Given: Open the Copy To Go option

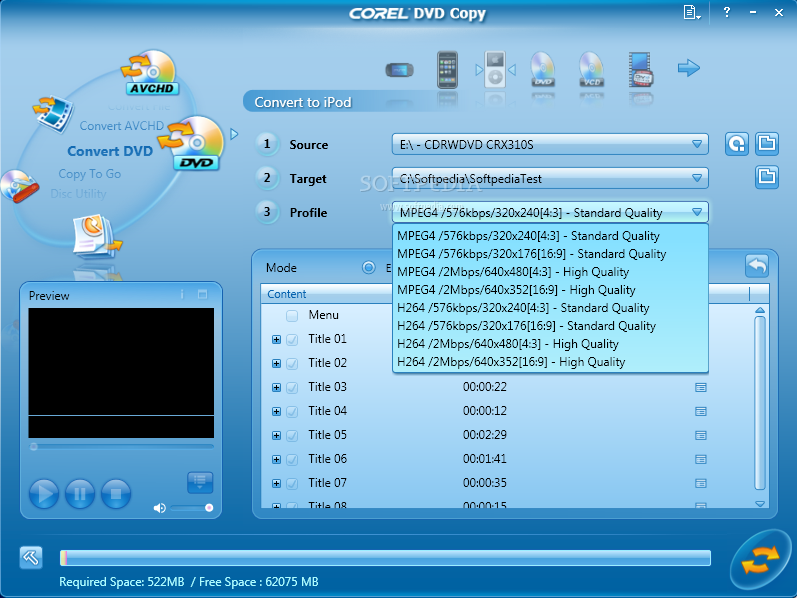Looking at the screenshot, I should click(89, 174).
